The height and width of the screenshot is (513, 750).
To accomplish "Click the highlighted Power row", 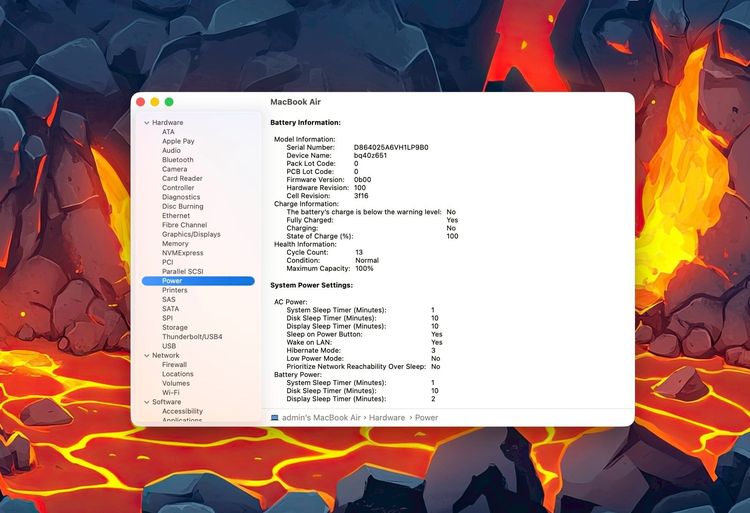I will coord(198,281).
